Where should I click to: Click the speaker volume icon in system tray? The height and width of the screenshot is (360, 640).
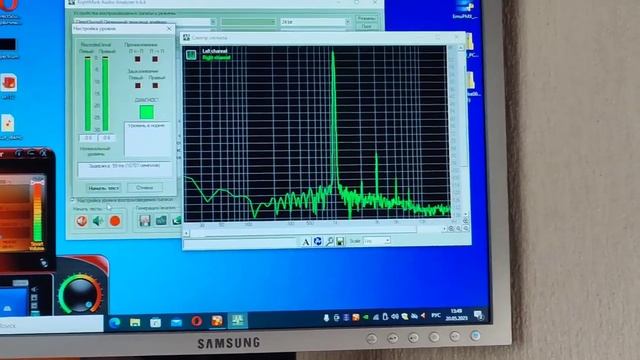[x=395, y=316]
